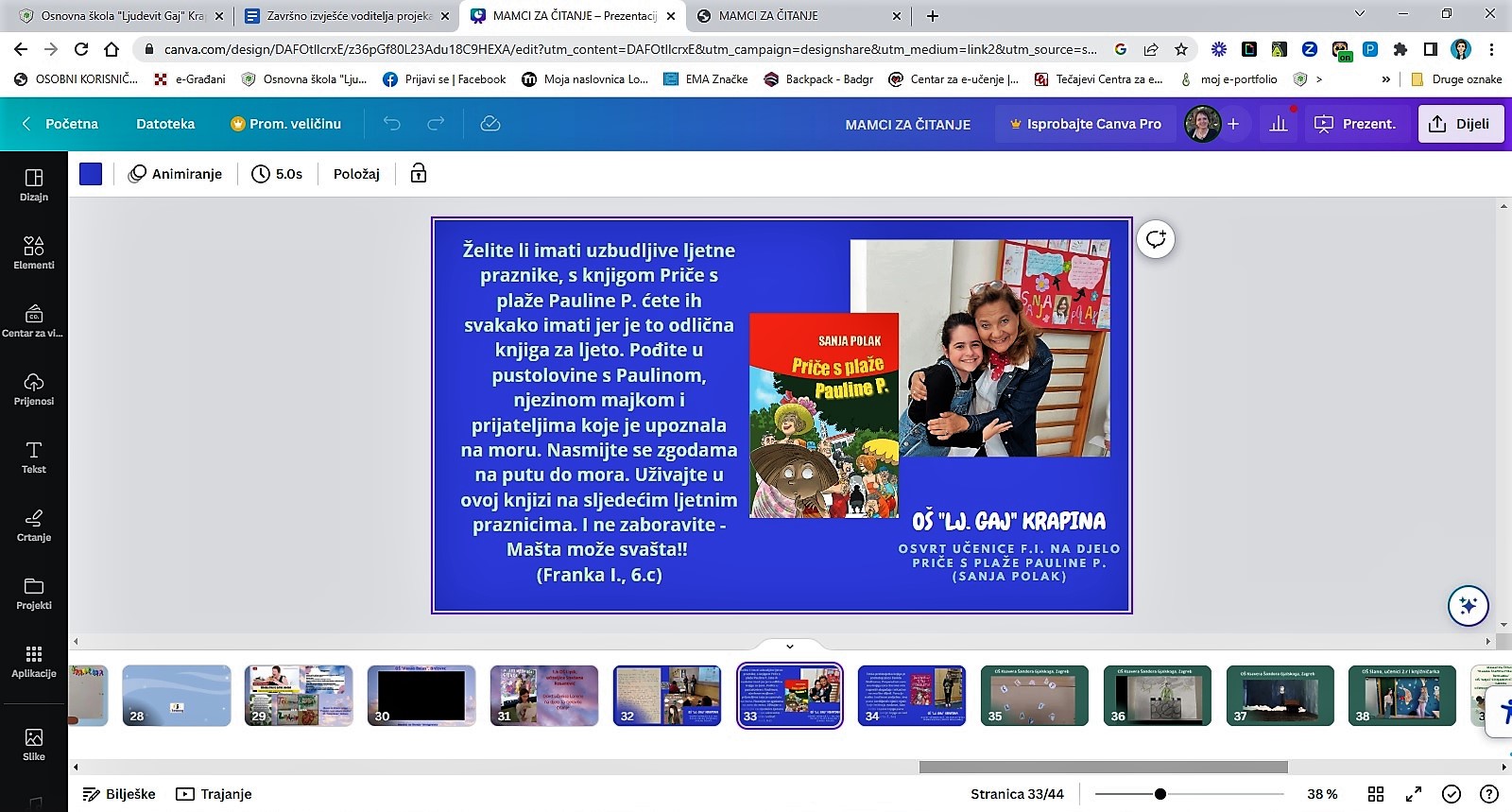Open the Tekst panel
This screenshot has height=812, width=1512.
[34, 457]
